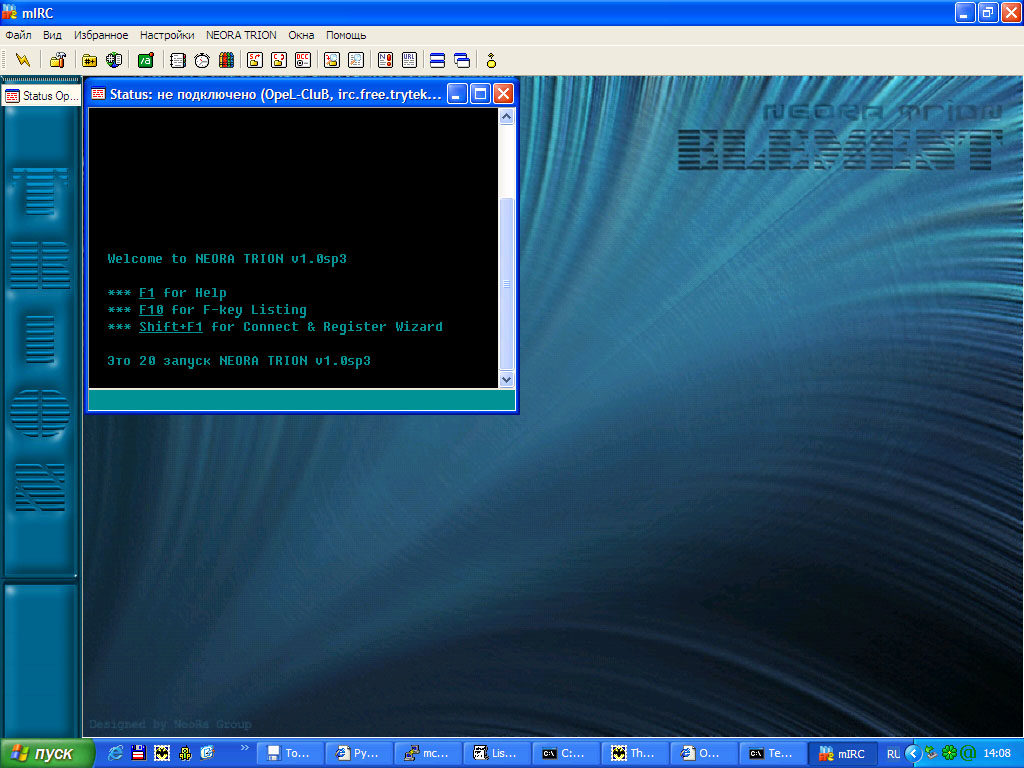Click the channels list globe icon
The height and width of the screenshot is (768, 1024).
114,61
